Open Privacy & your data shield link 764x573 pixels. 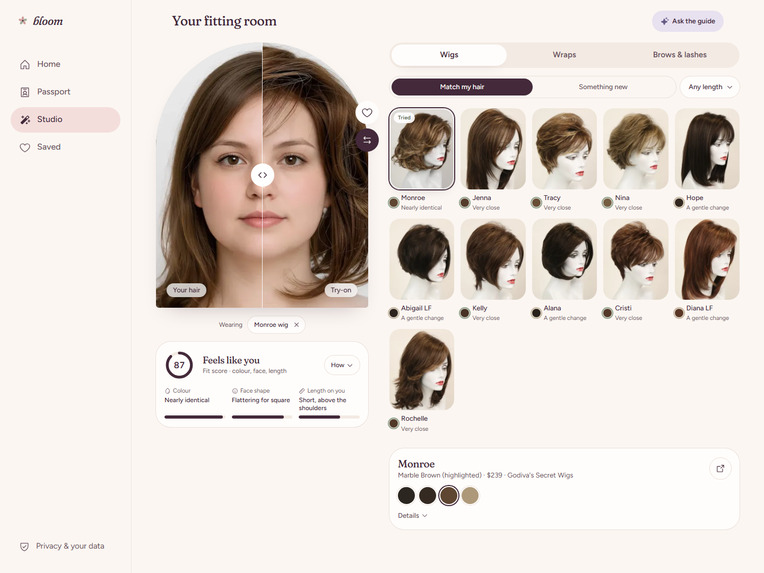coord(62,546)
